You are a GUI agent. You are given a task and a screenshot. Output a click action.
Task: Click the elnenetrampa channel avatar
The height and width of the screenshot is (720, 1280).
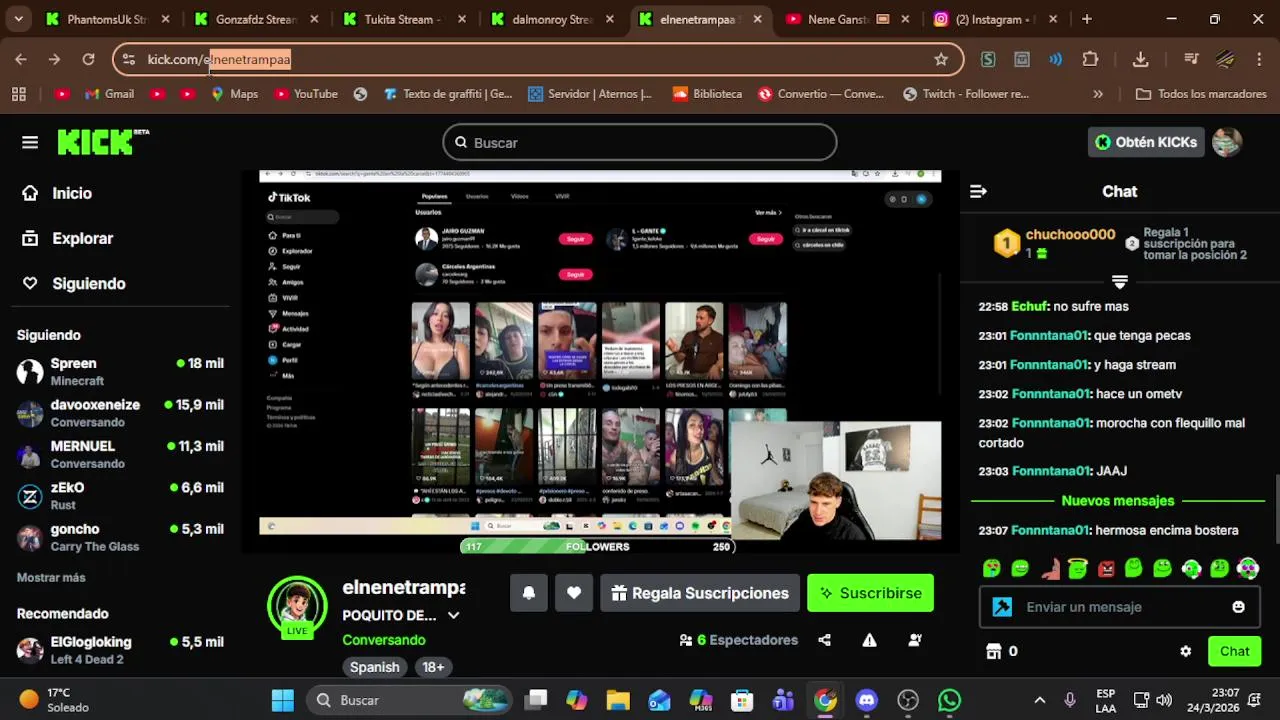297,605
